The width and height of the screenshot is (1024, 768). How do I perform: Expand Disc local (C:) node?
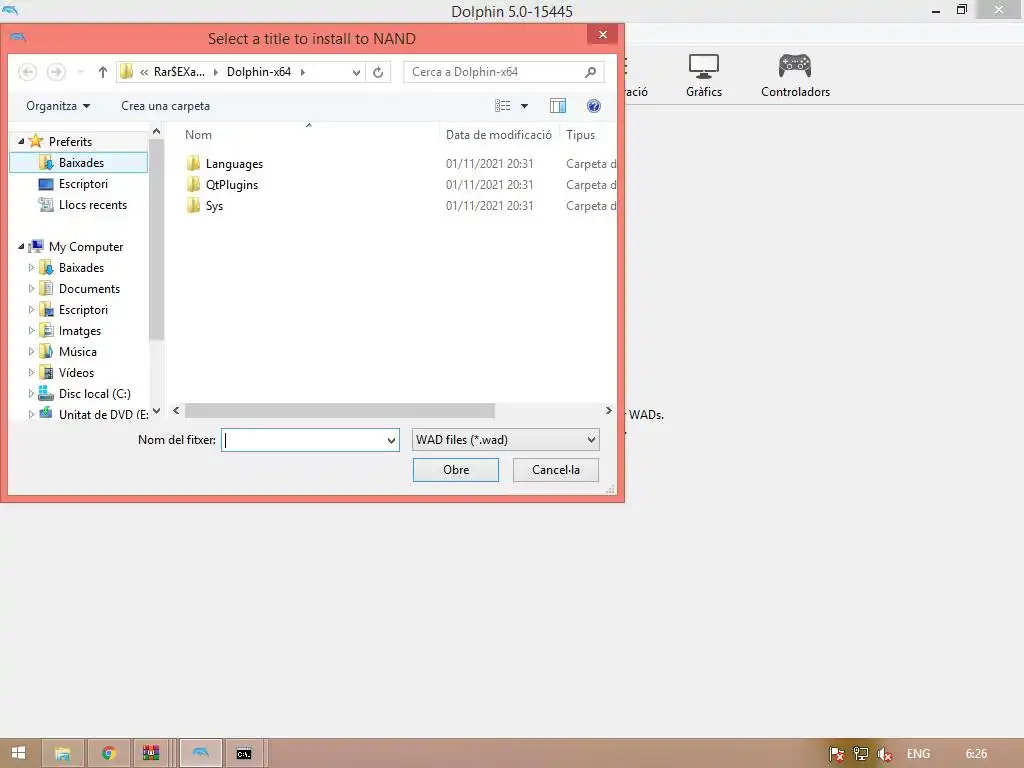pos(31,394)
